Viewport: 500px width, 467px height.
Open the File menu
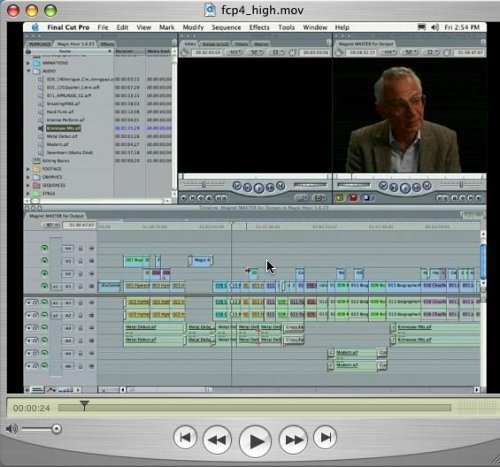click(x=103, y=27)
